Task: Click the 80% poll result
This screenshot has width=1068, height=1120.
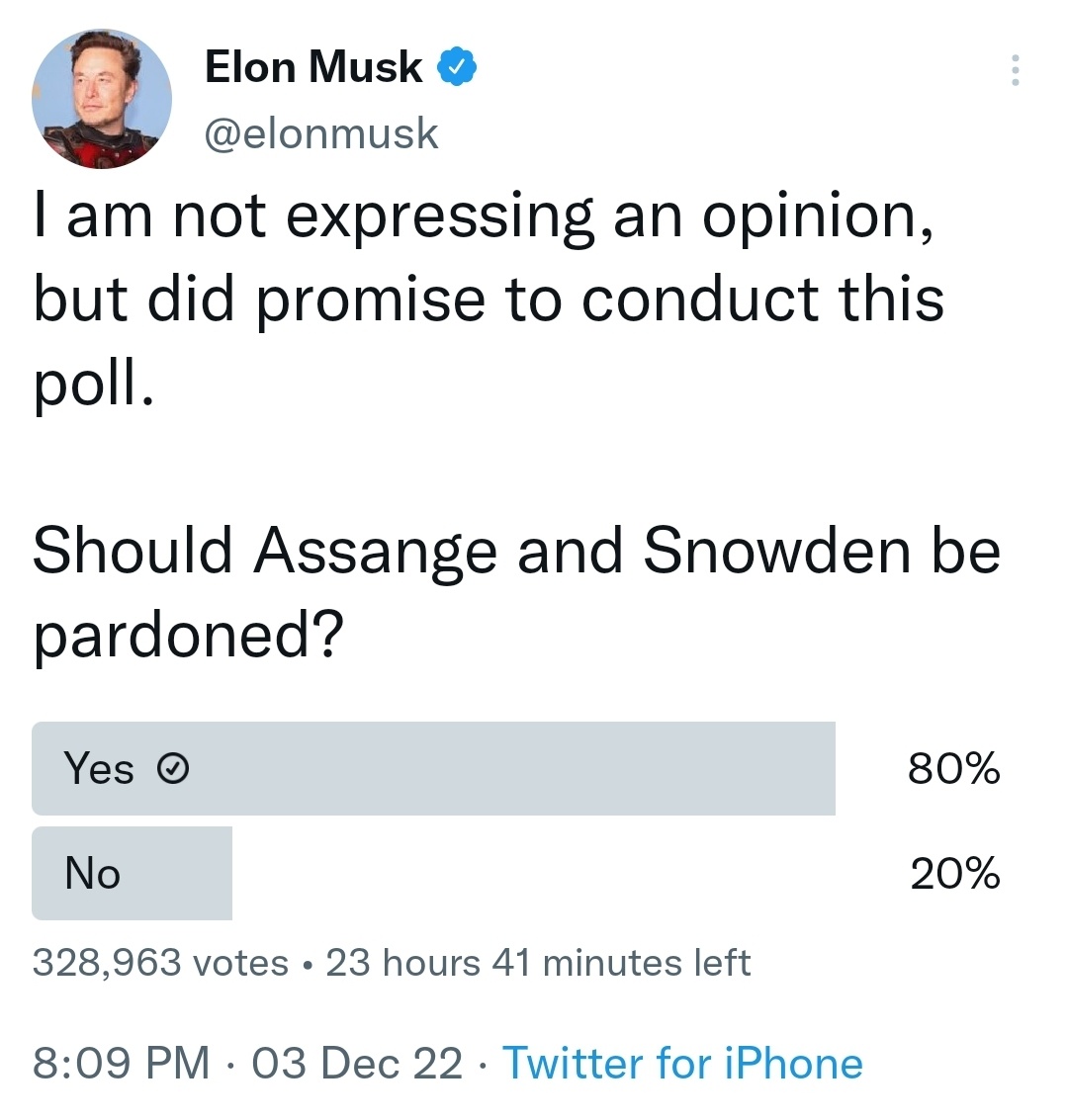Action: tap(953, 768)
